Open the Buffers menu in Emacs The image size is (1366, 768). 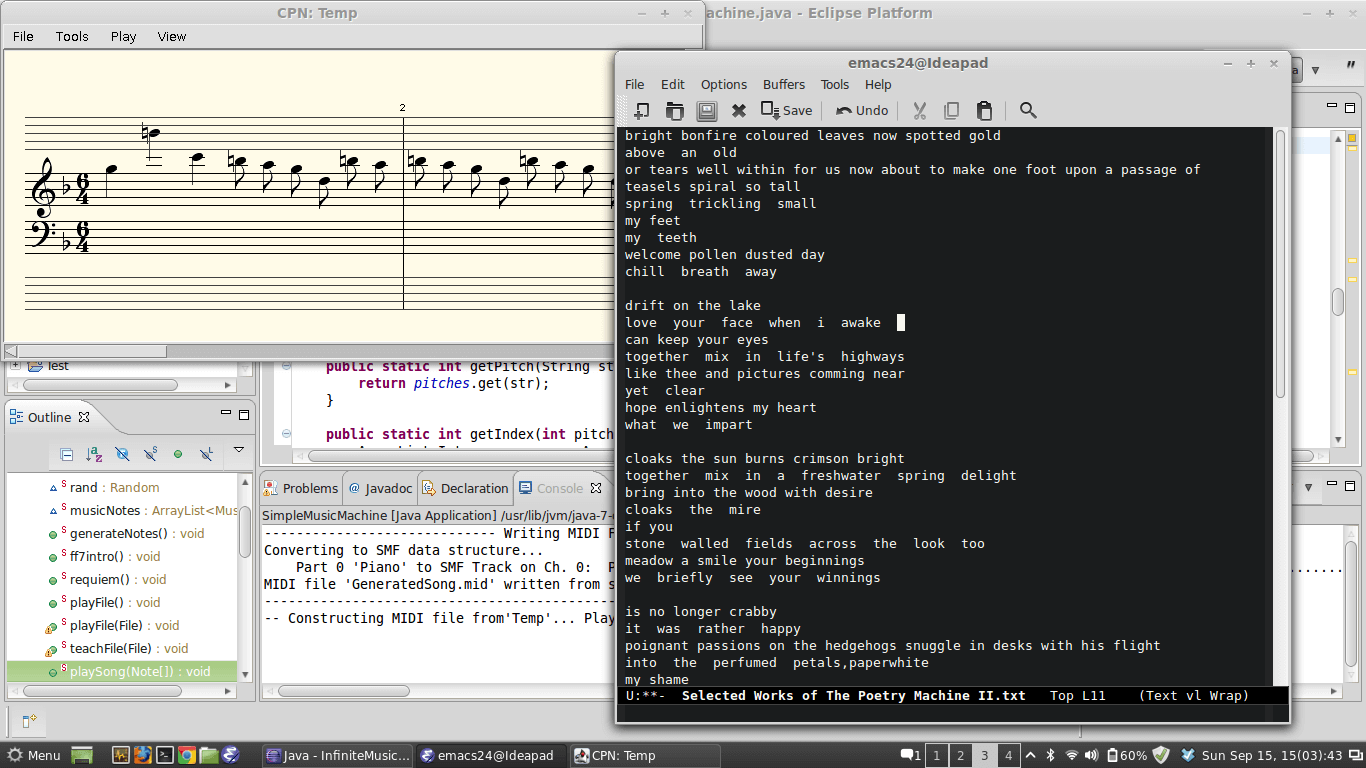click(783, 85)
